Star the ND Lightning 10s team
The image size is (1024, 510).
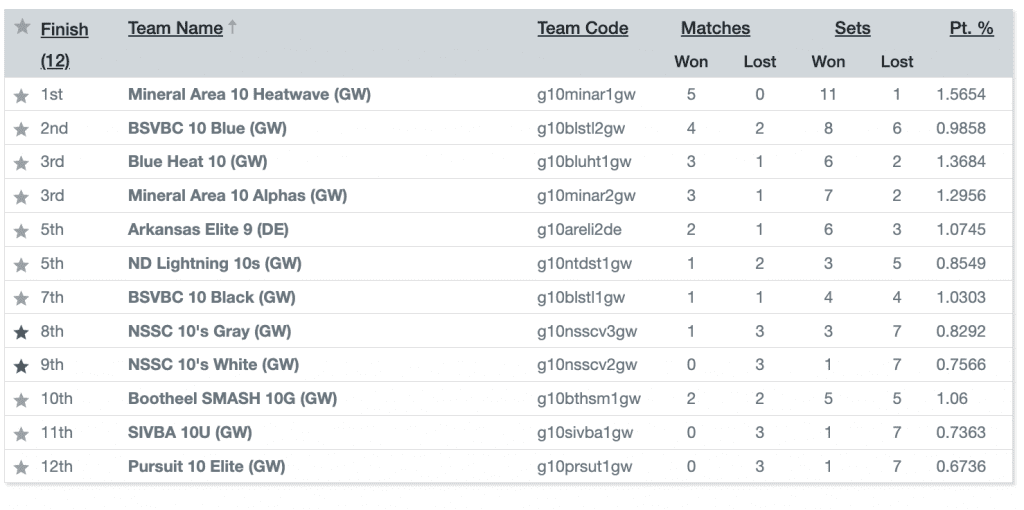point(22,264)
